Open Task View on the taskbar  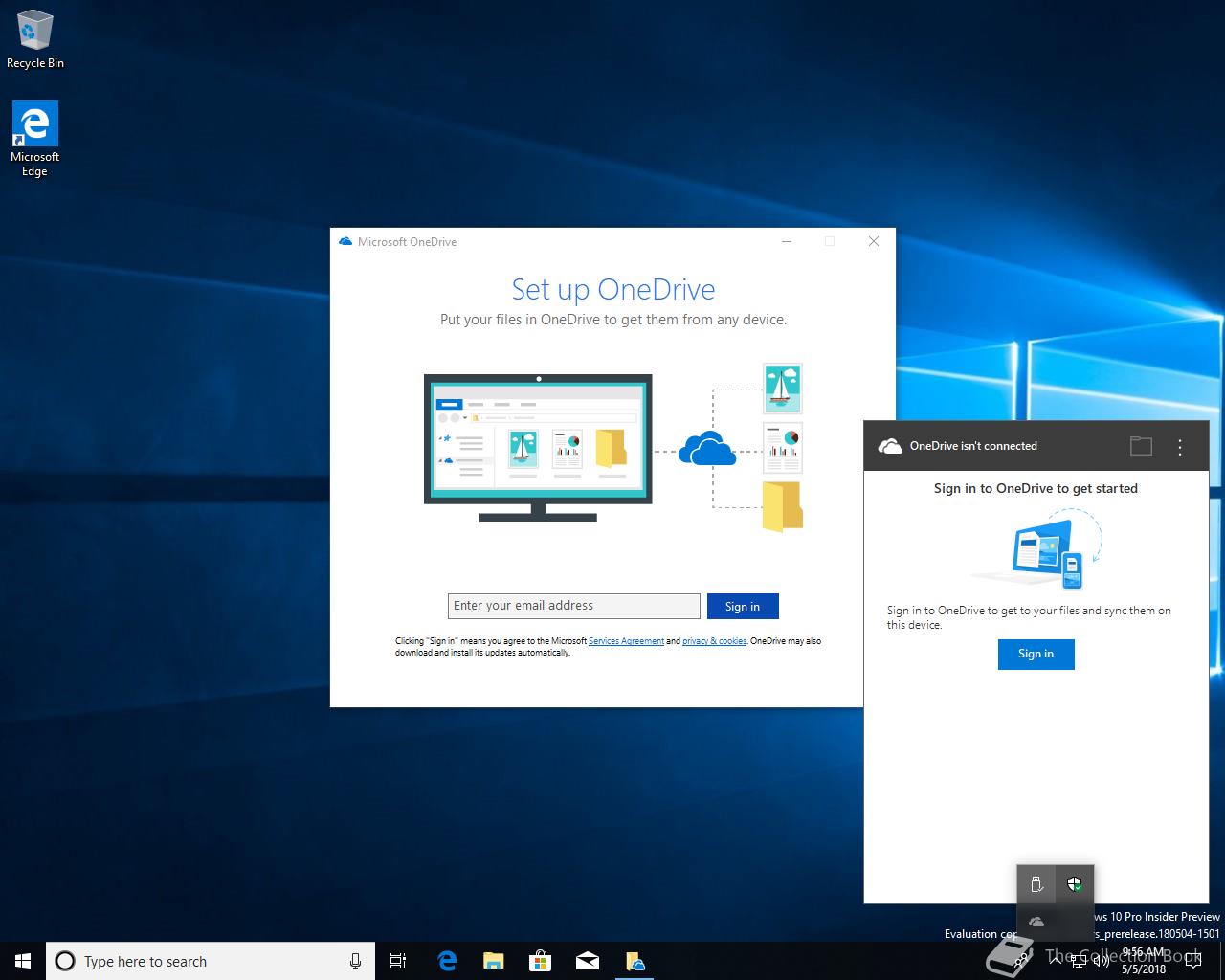(398, 961)
